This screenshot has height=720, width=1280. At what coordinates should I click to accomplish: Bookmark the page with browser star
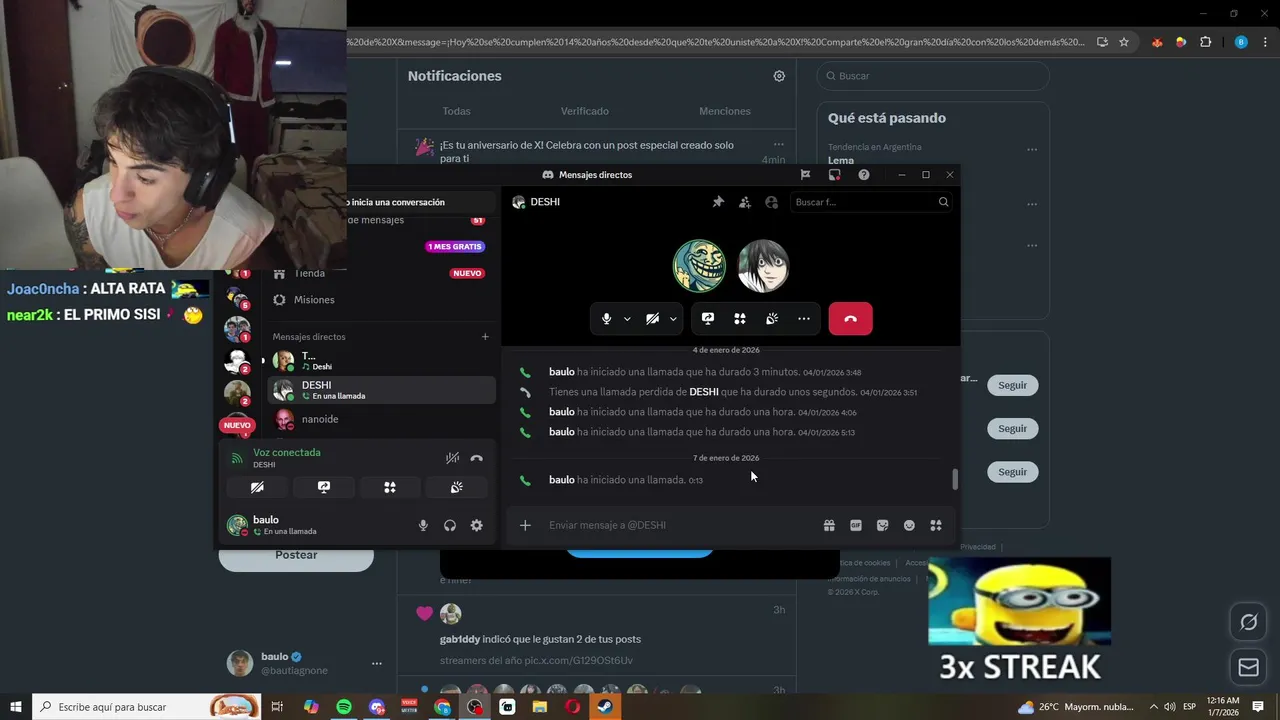click(x=1124, y=42)
